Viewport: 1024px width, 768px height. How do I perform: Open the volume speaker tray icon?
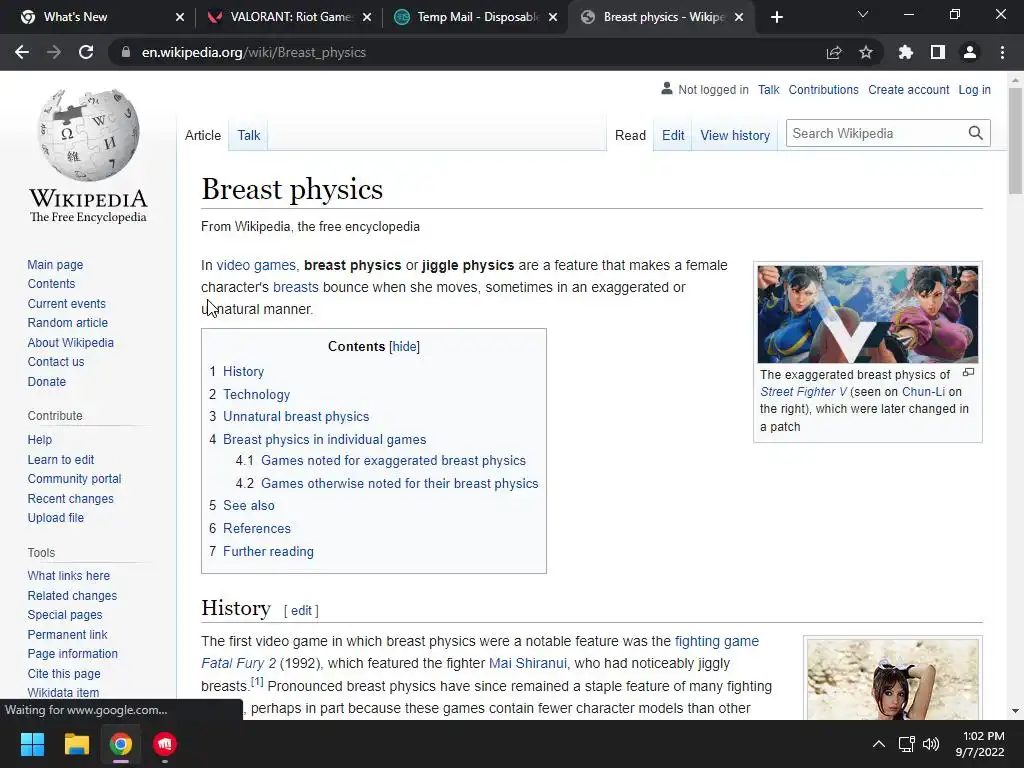[931, 744]
